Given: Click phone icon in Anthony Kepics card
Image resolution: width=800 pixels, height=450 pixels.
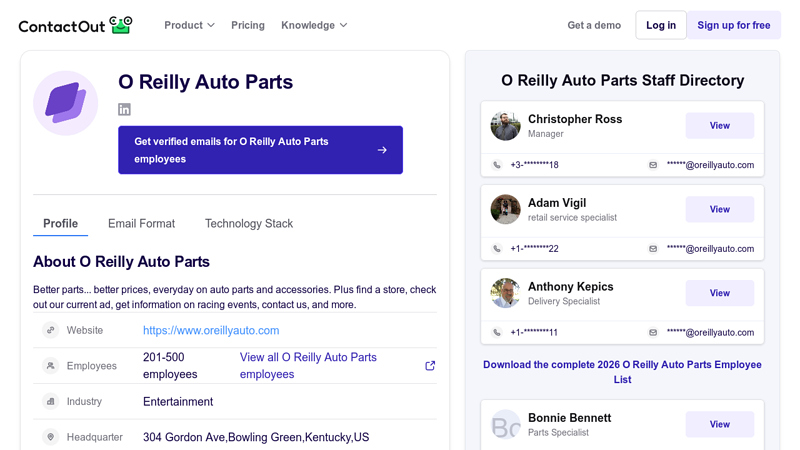Looking at the screenshot, I should 497,332.
